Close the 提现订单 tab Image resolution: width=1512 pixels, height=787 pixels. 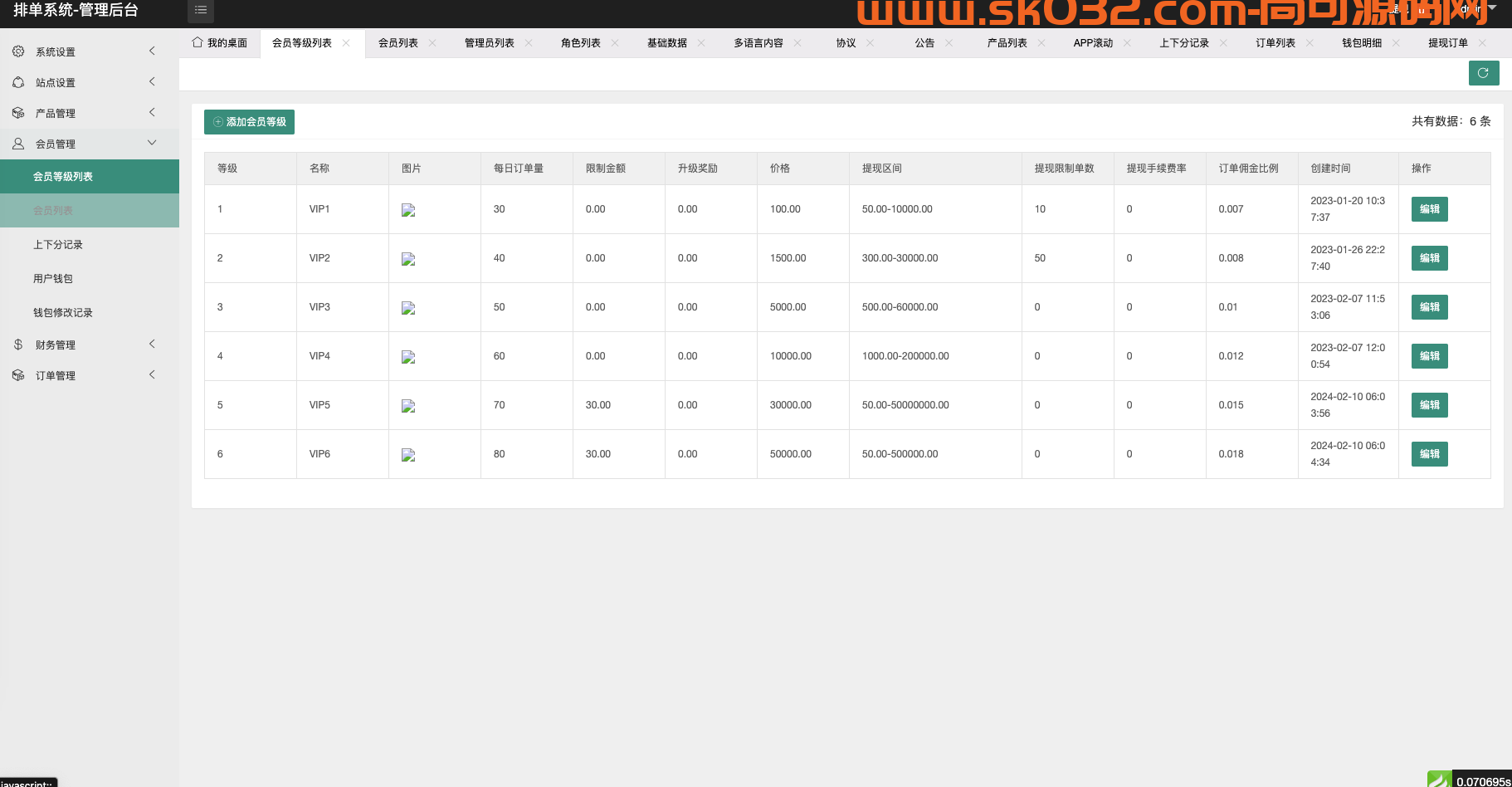click(x=1482, y=43)
